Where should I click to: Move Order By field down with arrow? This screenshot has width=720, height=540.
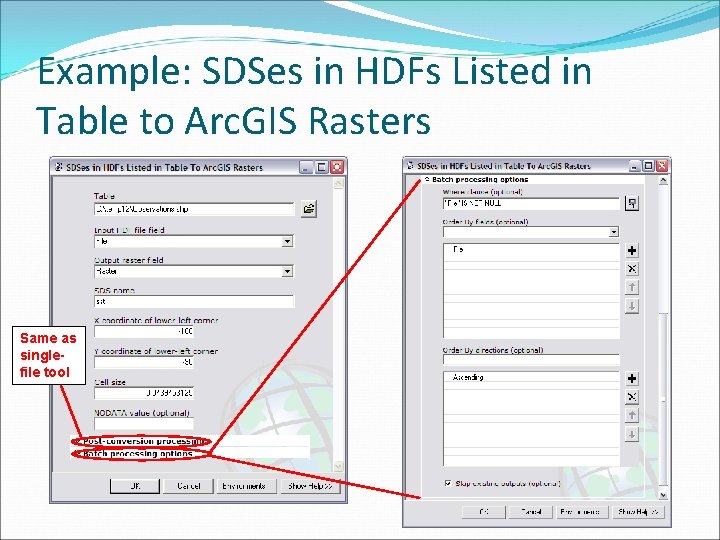pyautogui.click(x=632, y=306)
